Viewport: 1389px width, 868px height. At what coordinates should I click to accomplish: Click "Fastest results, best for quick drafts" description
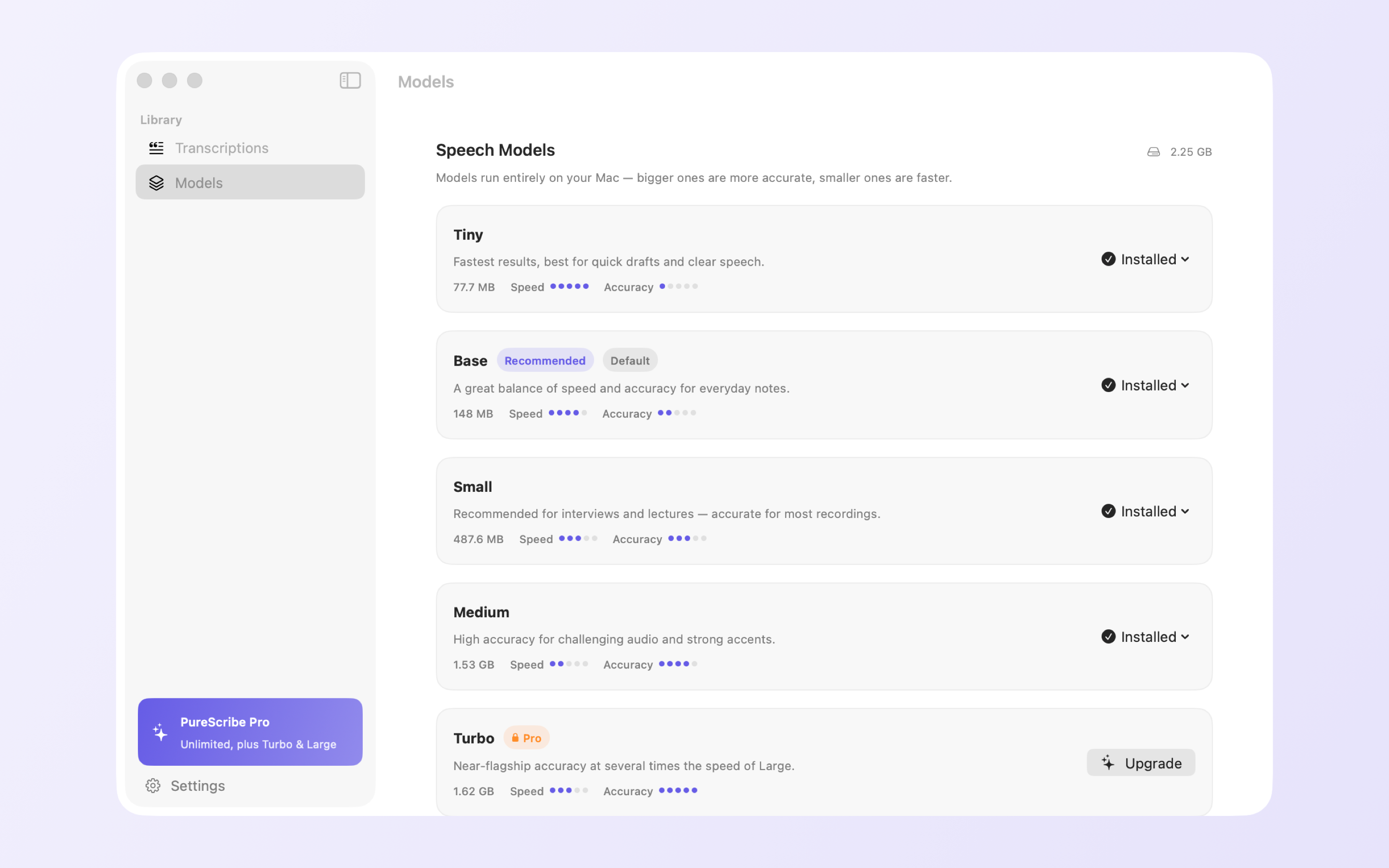pos(608,262)
